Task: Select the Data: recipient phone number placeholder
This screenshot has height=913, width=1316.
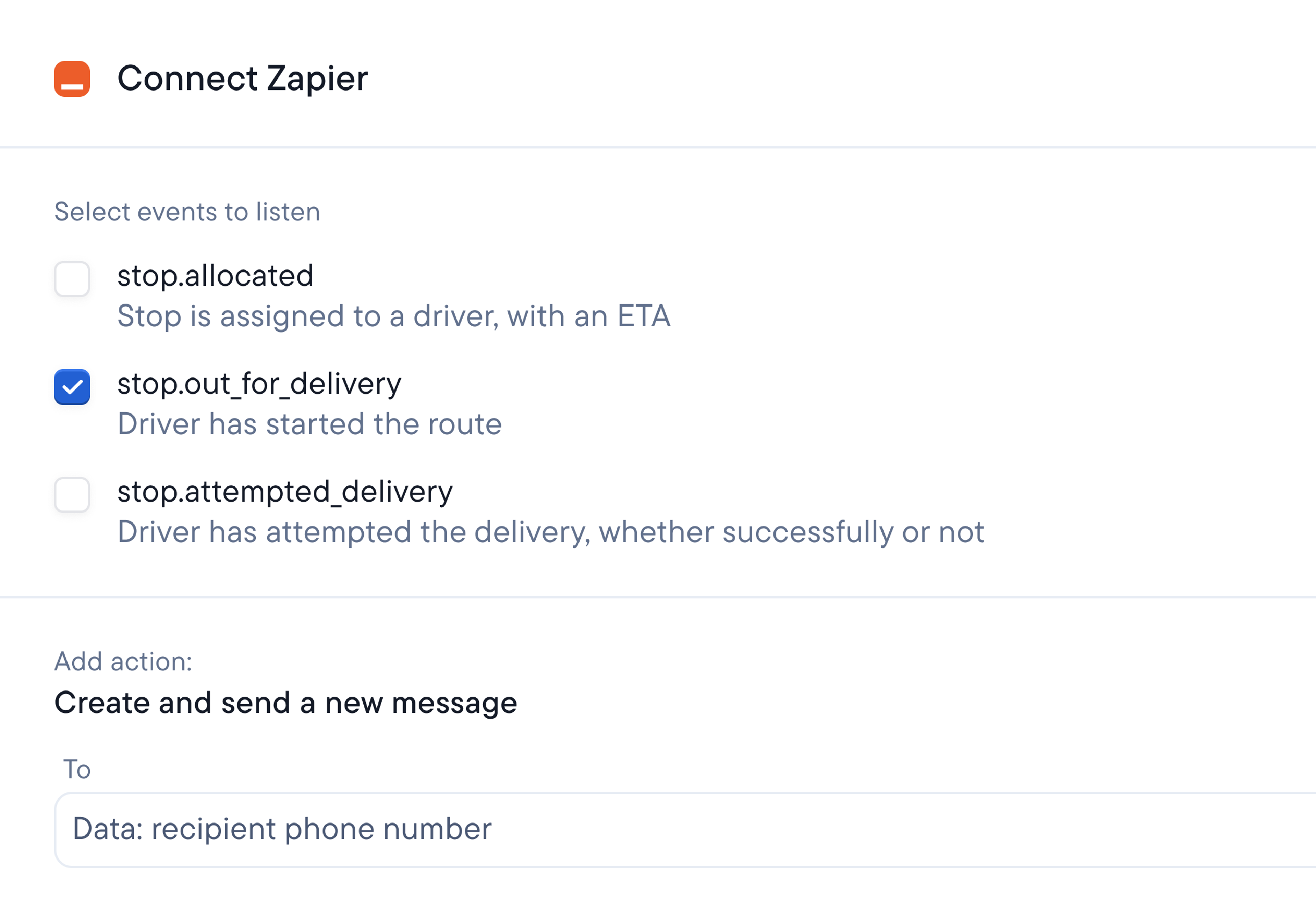Action: click(x=282, y=829)
